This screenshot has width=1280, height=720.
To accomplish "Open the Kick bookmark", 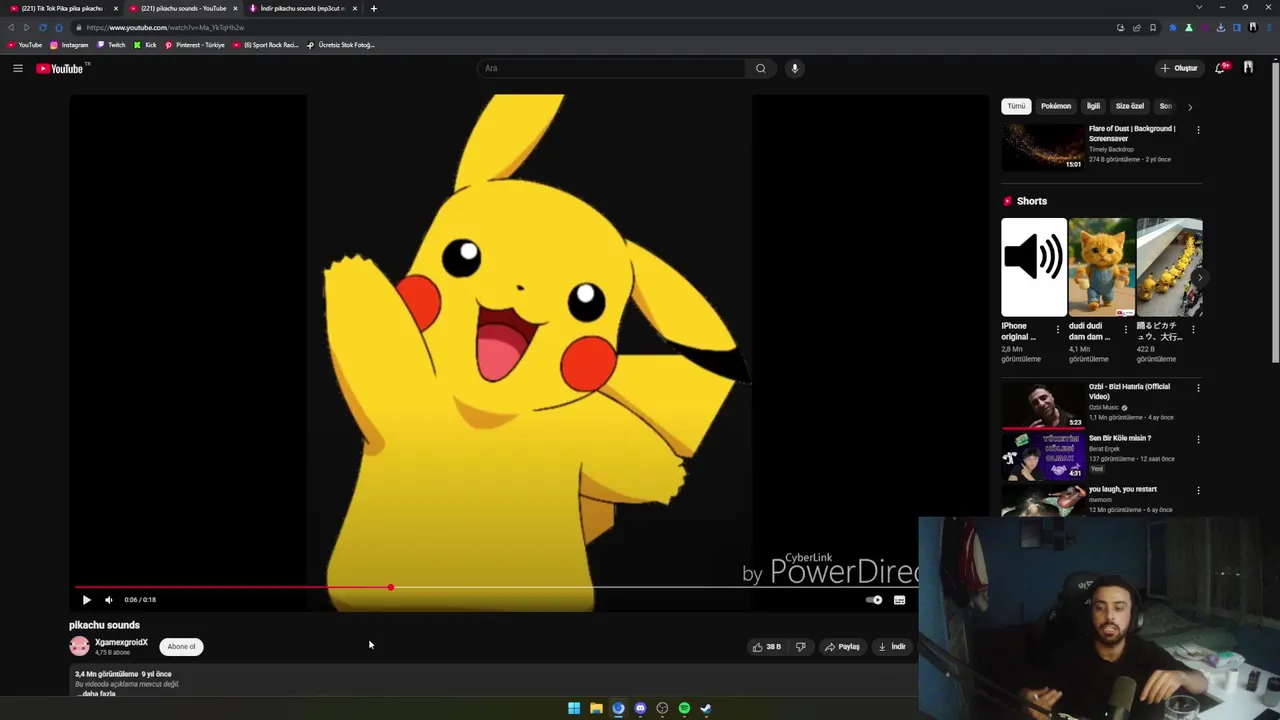I will [x=146, y=45].
